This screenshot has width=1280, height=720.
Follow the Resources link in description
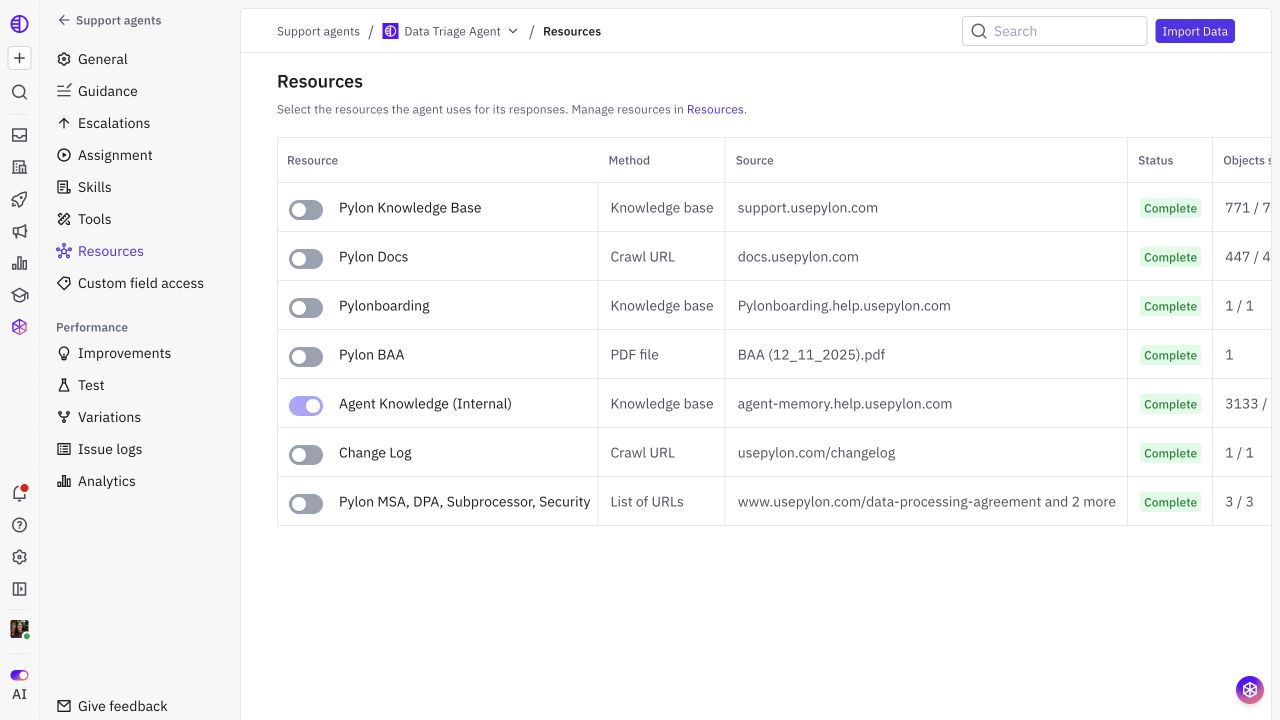pyautogui.click(x=715, y=109)
